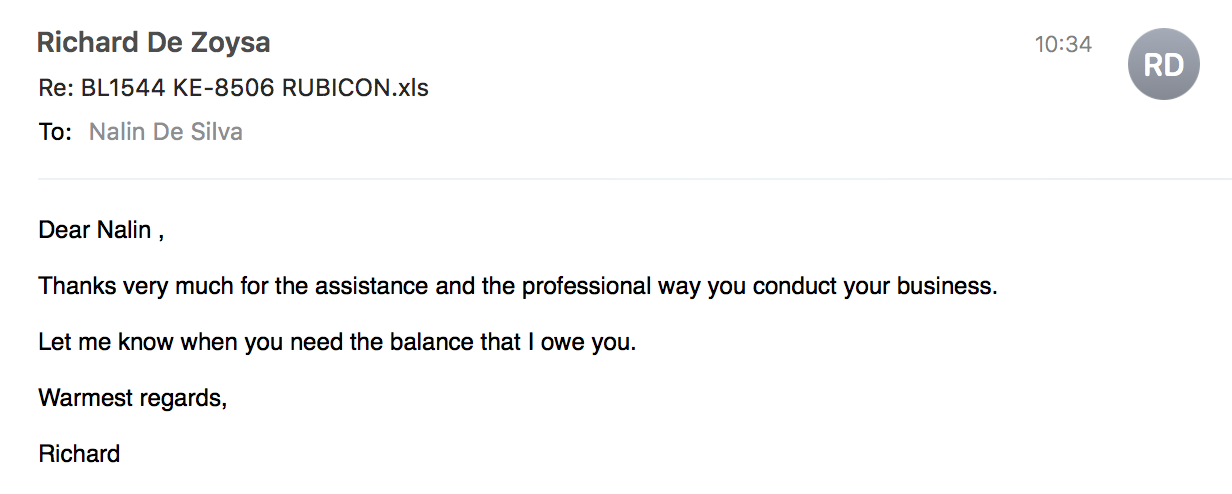Click the header separator line below recipient
Image resolution: width=1232 pixels, height=494 pixels.
[x=635, y=179]
